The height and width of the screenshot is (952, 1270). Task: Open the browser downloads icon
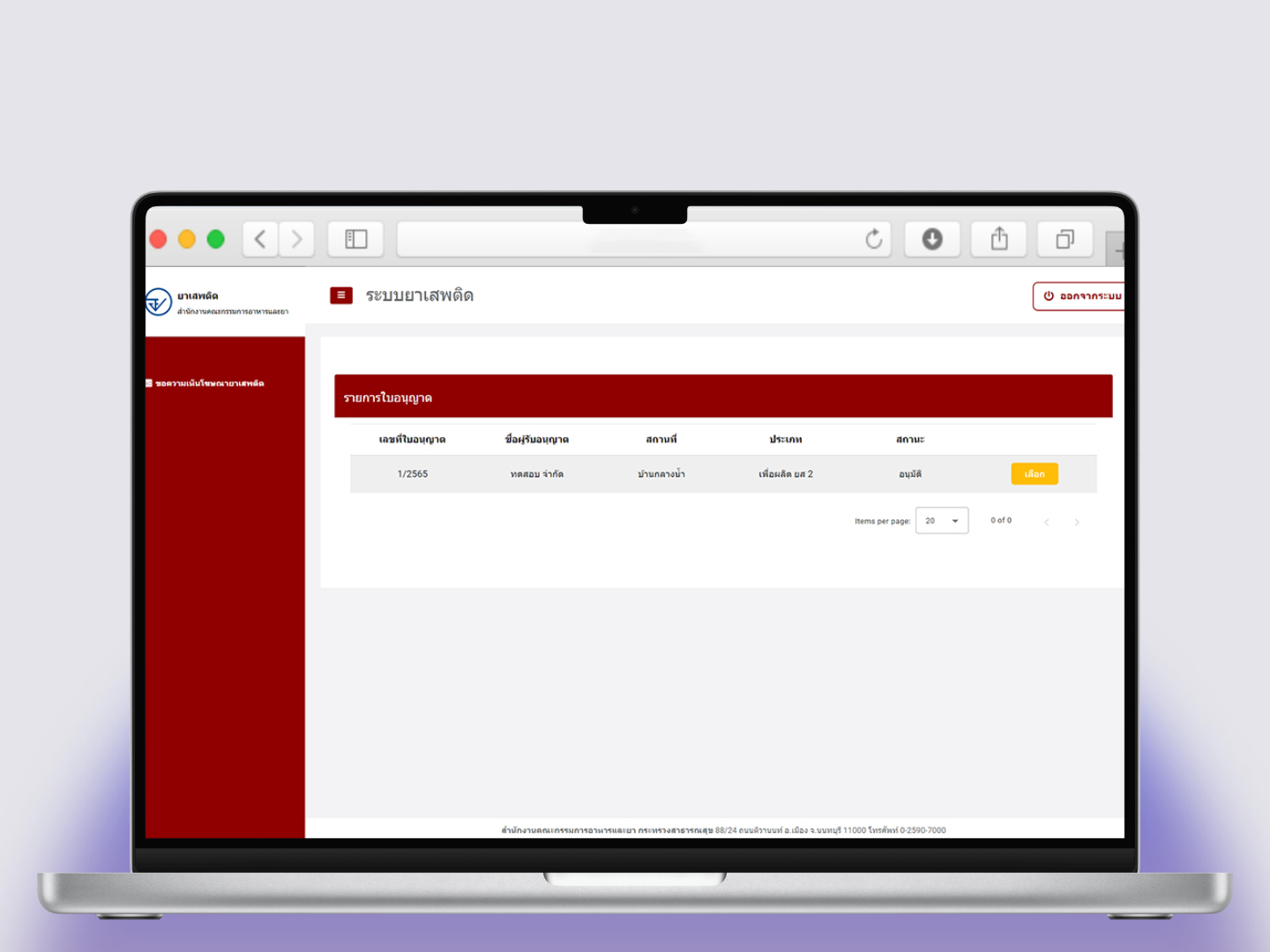pos(932,239)
